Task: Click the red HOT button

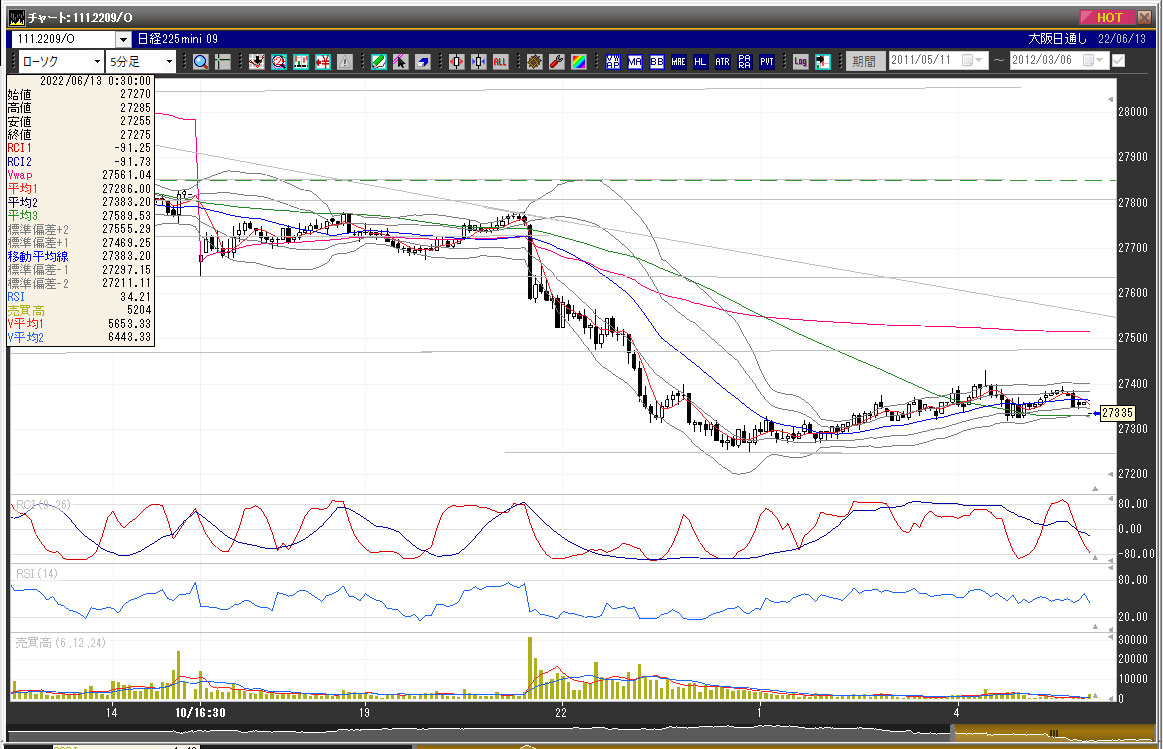Action: 1107,17
